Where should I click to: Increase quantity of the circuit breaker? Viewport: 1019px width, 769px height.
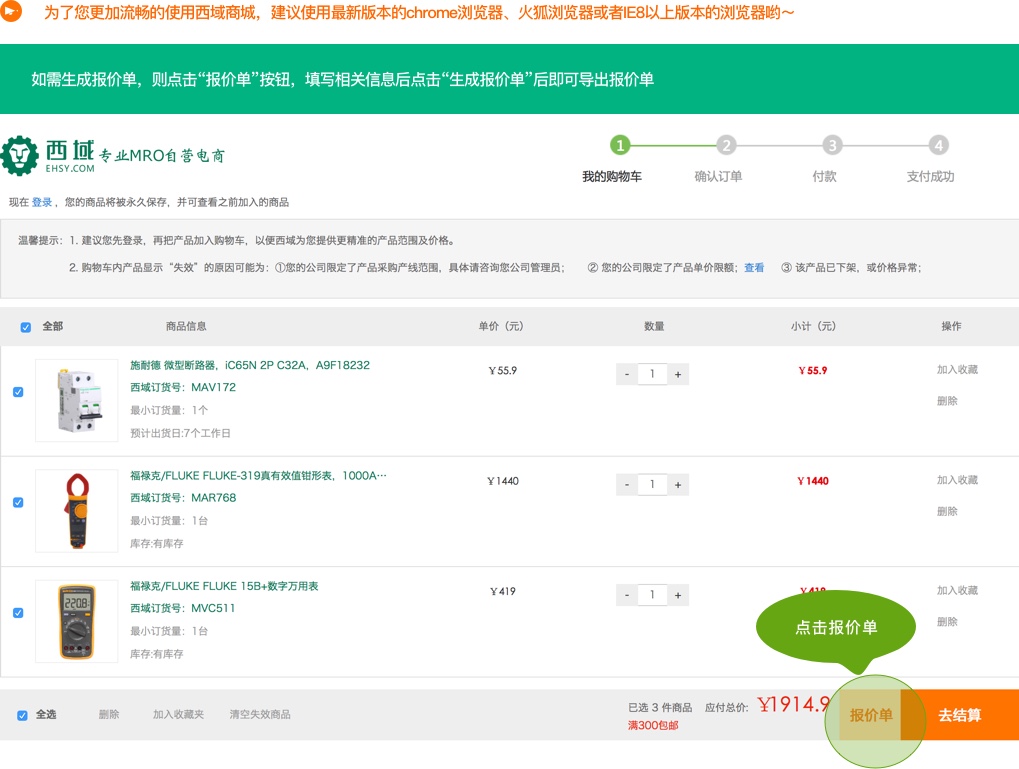click(x=678, y=374)
